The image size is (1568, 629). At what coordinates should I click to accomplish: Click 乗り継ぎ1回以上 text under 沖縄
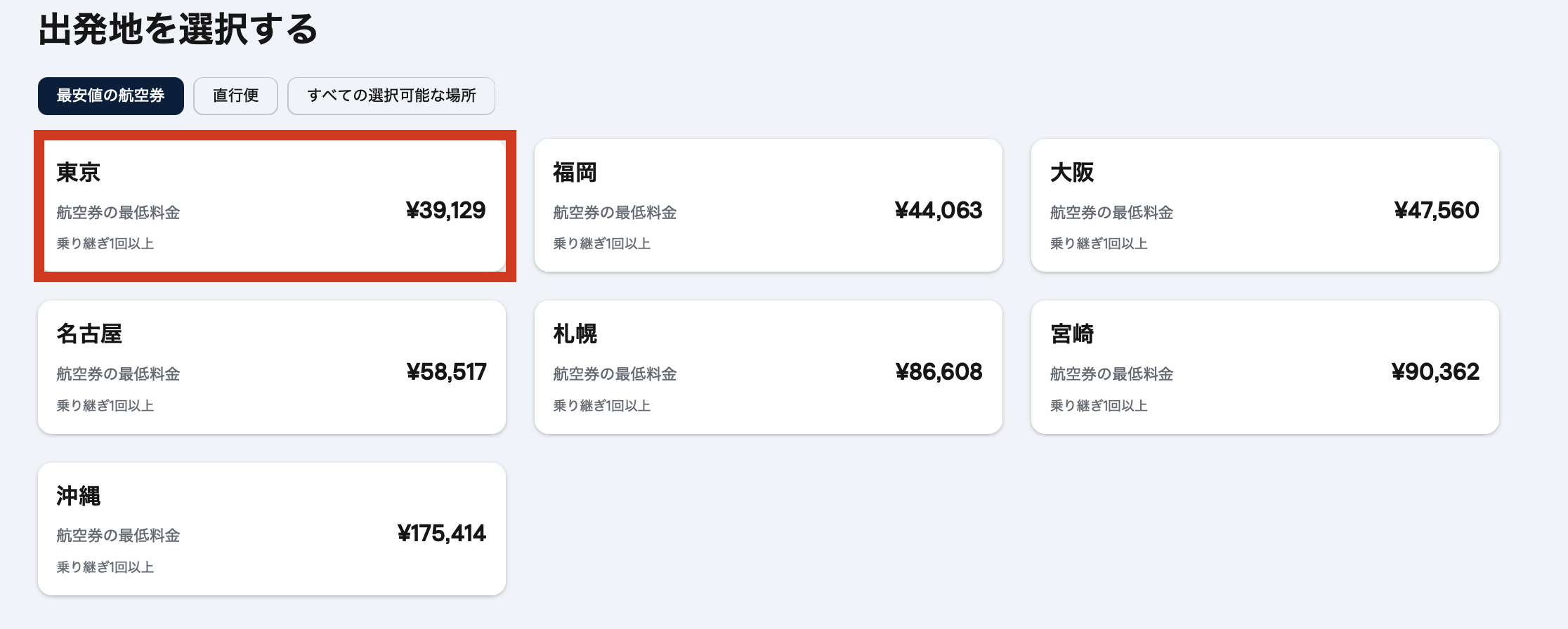(105, 567)
